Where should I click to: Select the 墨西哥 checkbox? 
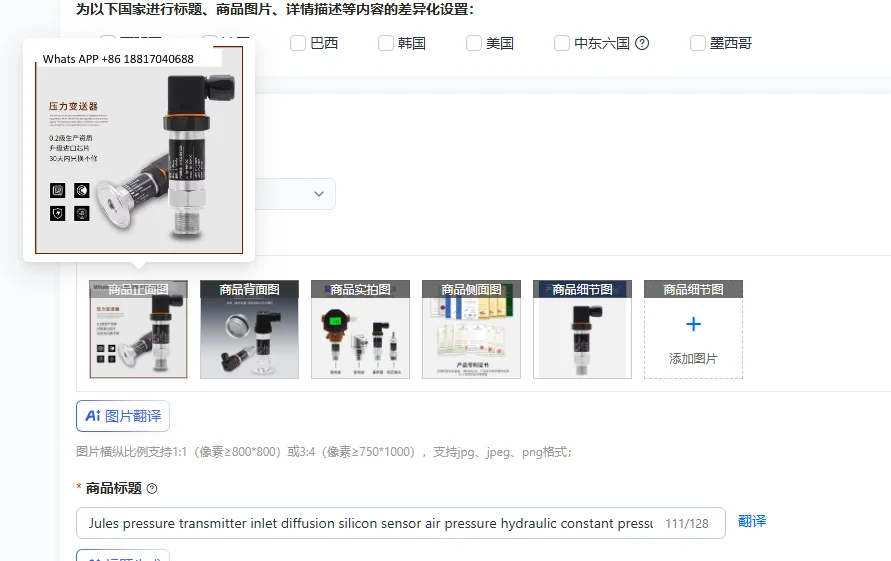coord(698,43)
